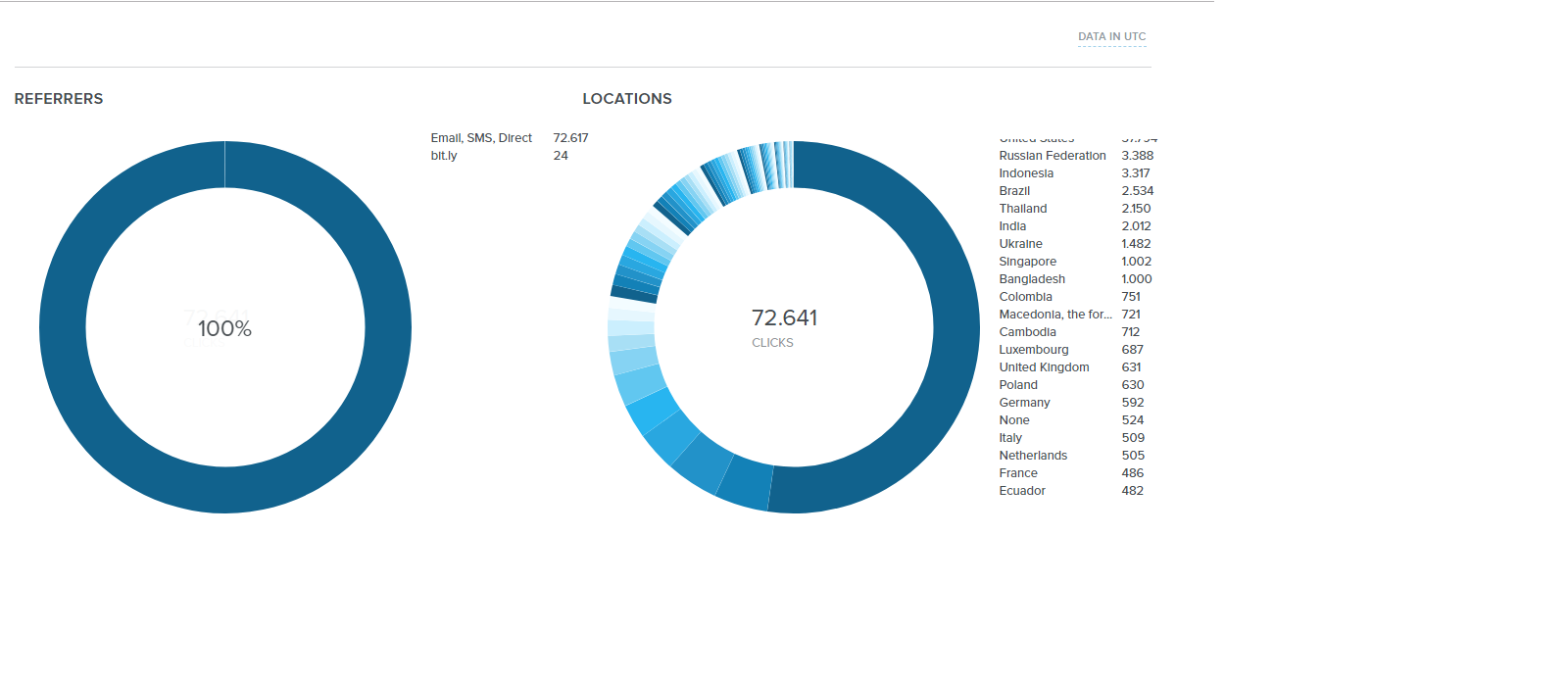Click the None location entry
Screen dimensions: 1568x682
1013,420
